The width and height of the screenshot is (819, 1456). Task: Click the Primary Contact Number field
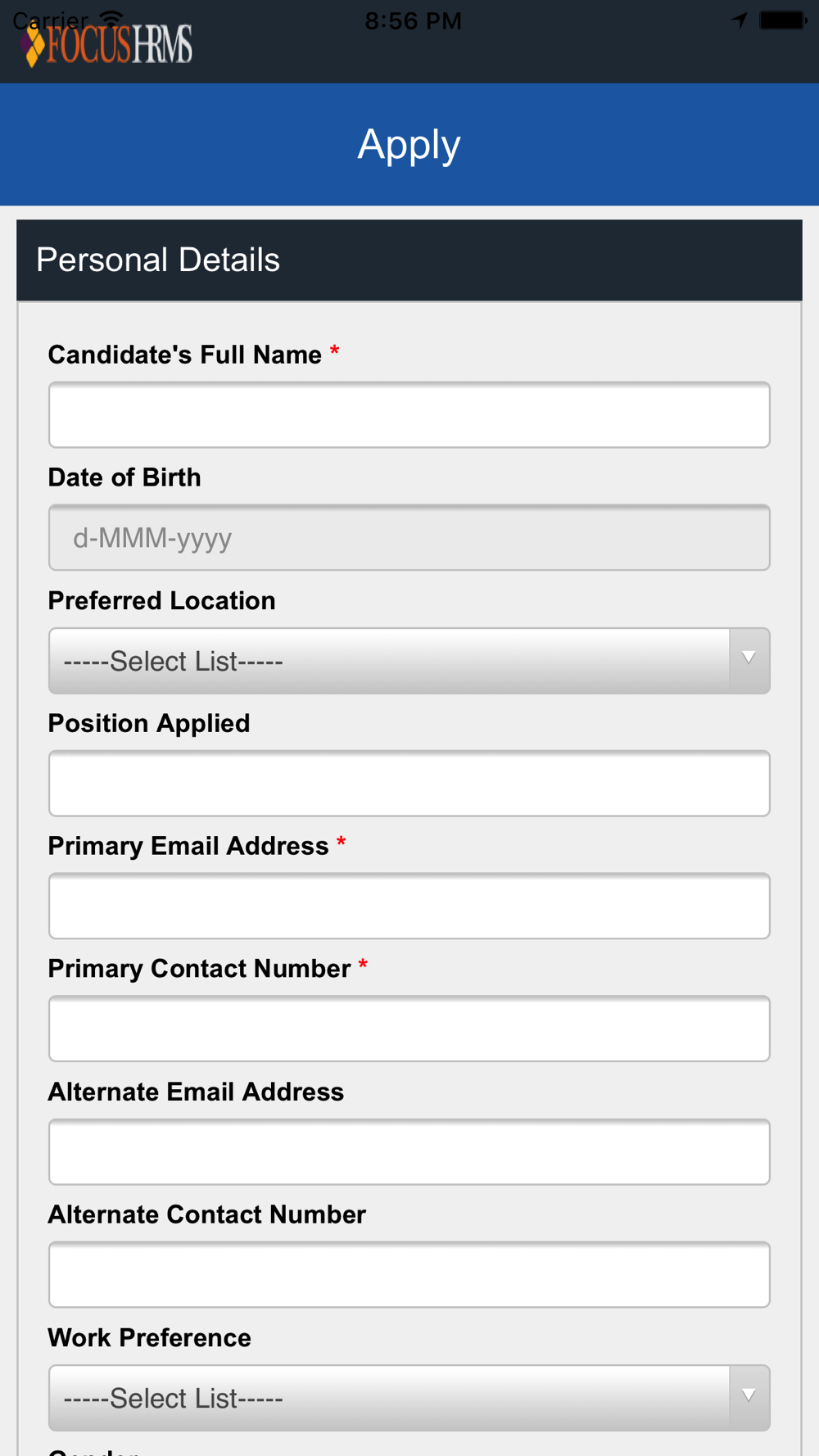point(409,1029)
